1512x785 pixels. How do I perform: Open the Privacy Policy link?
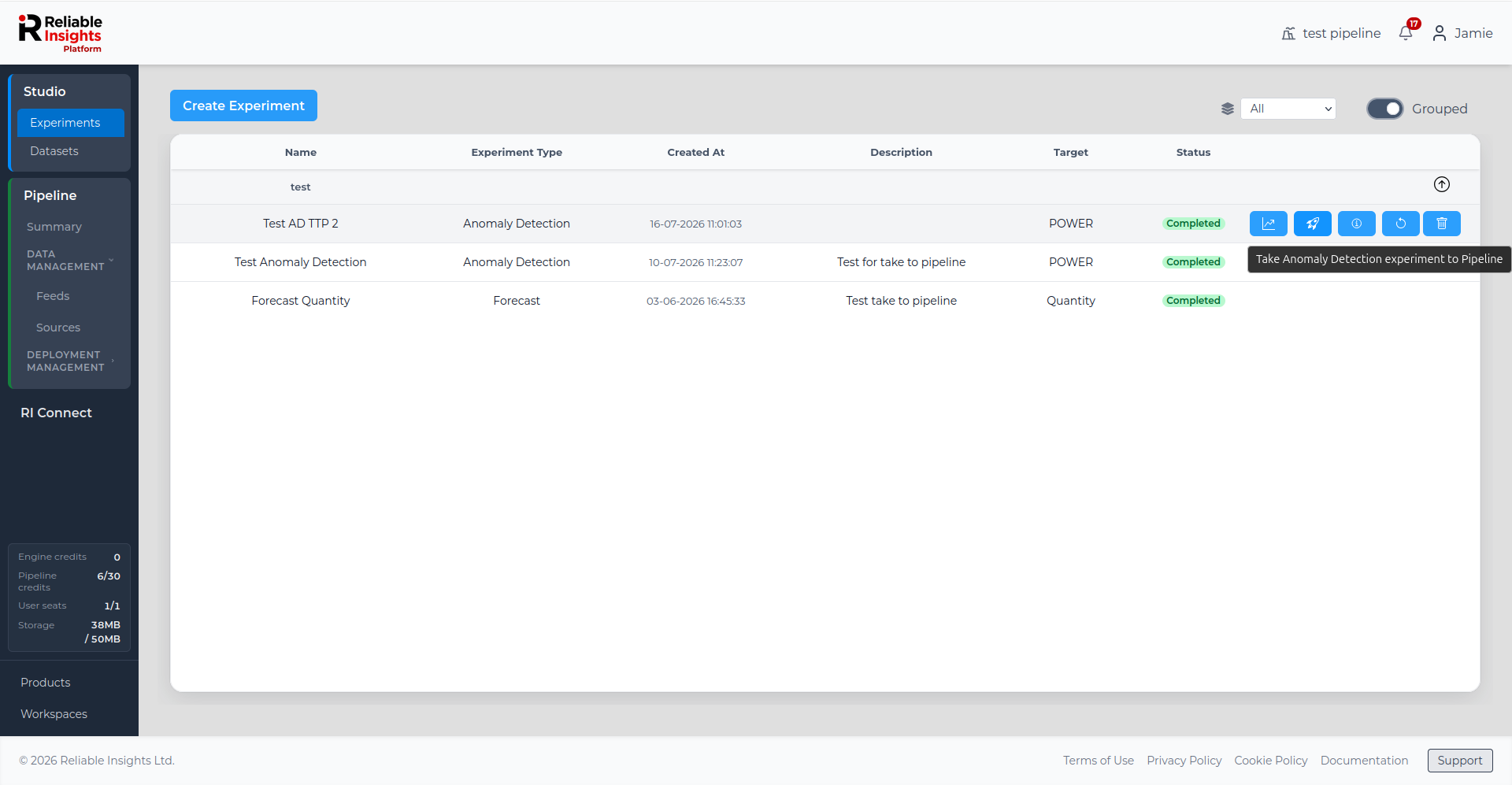pos(1184,761)
